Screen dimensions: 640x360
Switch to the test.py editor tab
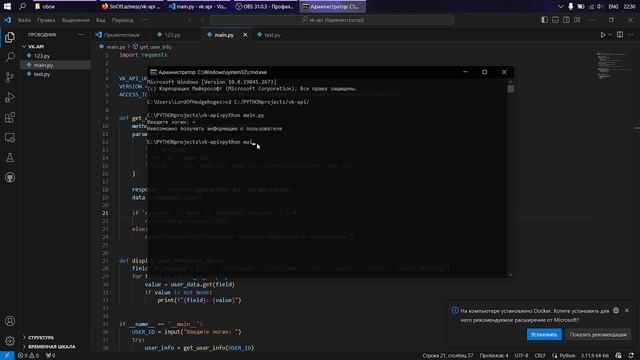click(272, 35)
